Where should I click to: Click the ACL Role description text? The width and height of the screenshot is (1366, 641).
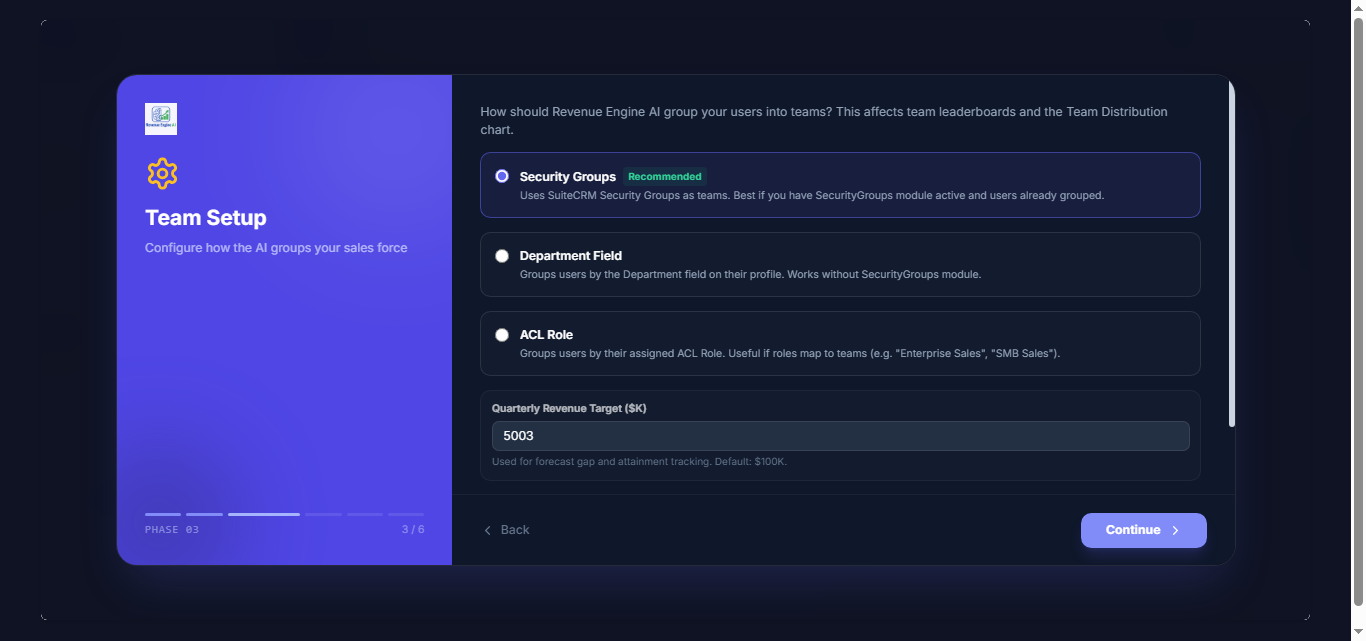pos(790,352)
